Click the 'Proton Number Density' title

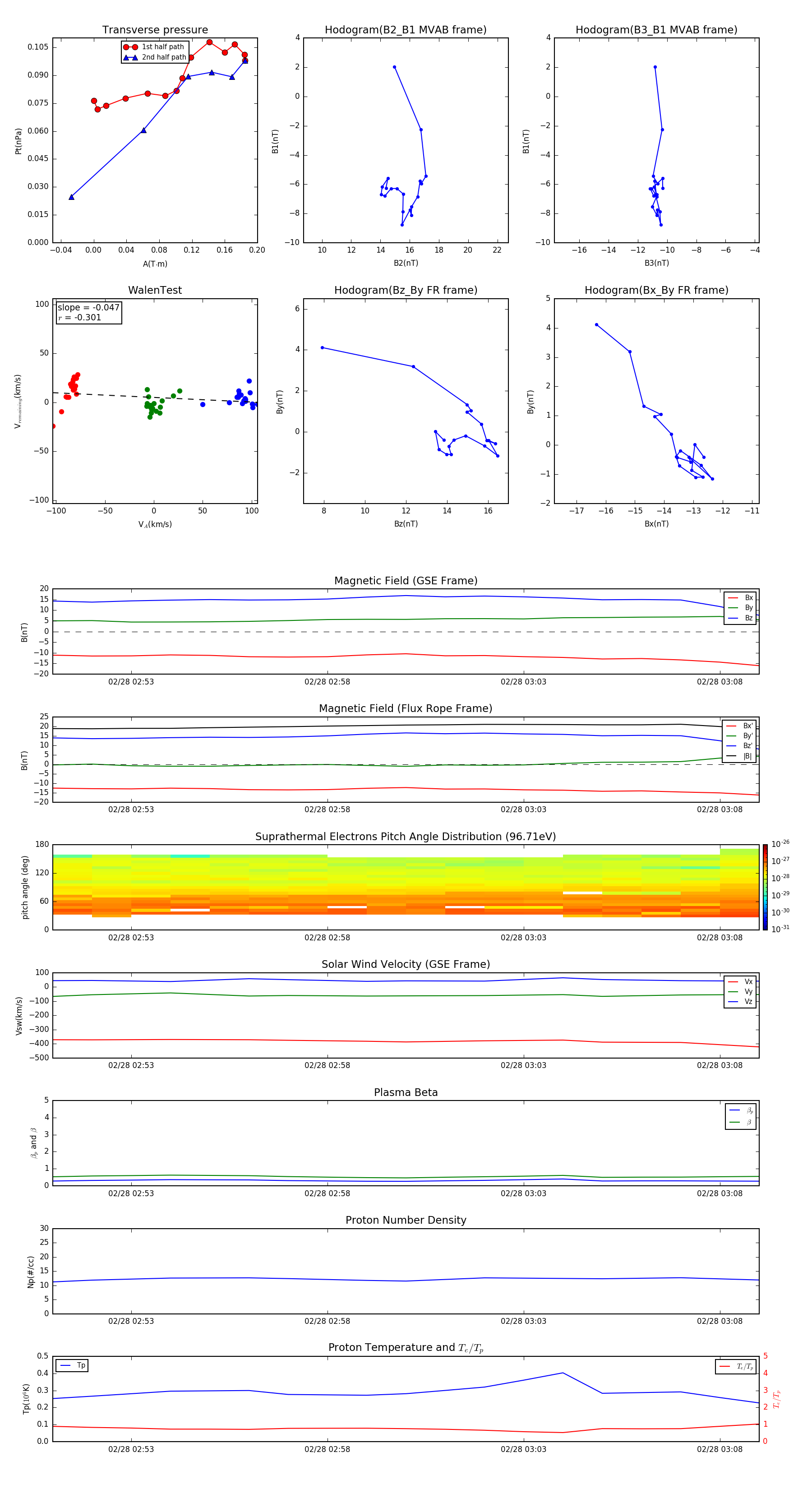point(406,1220)
